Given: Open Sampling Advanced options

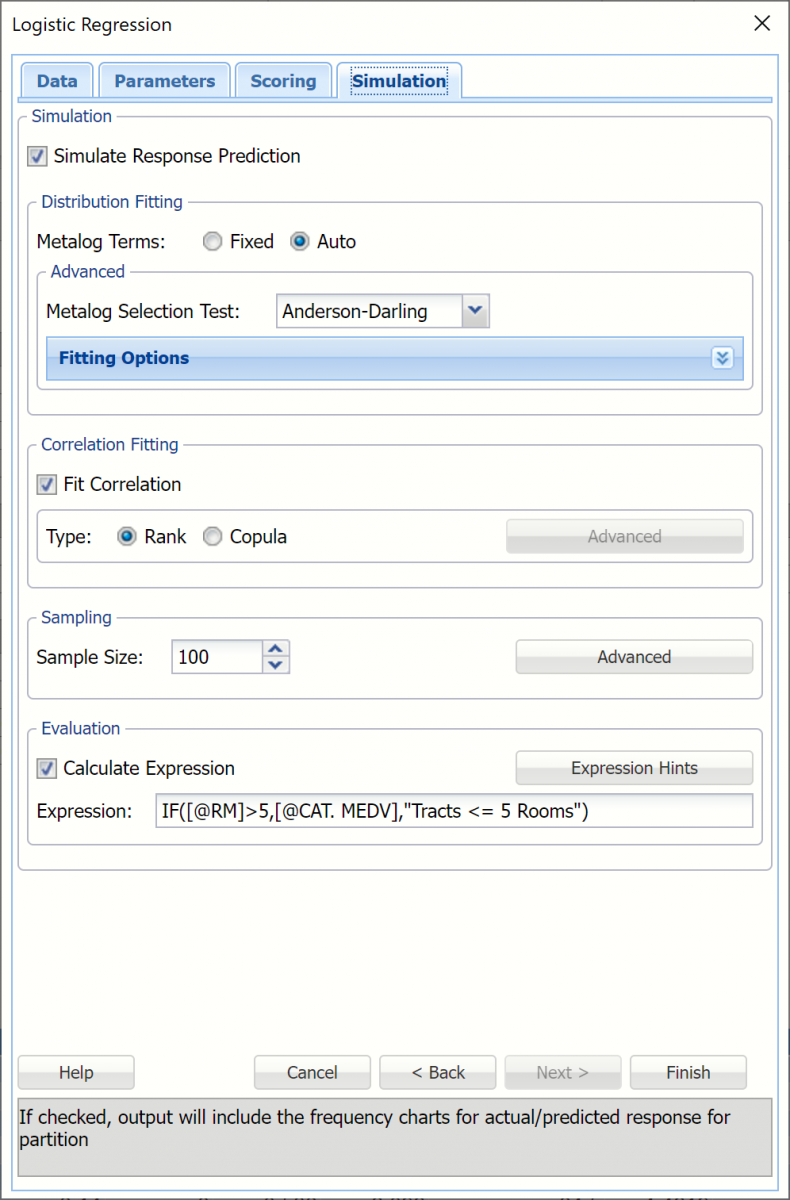Looking at the screenshot, I should click(x=634, y=657).
